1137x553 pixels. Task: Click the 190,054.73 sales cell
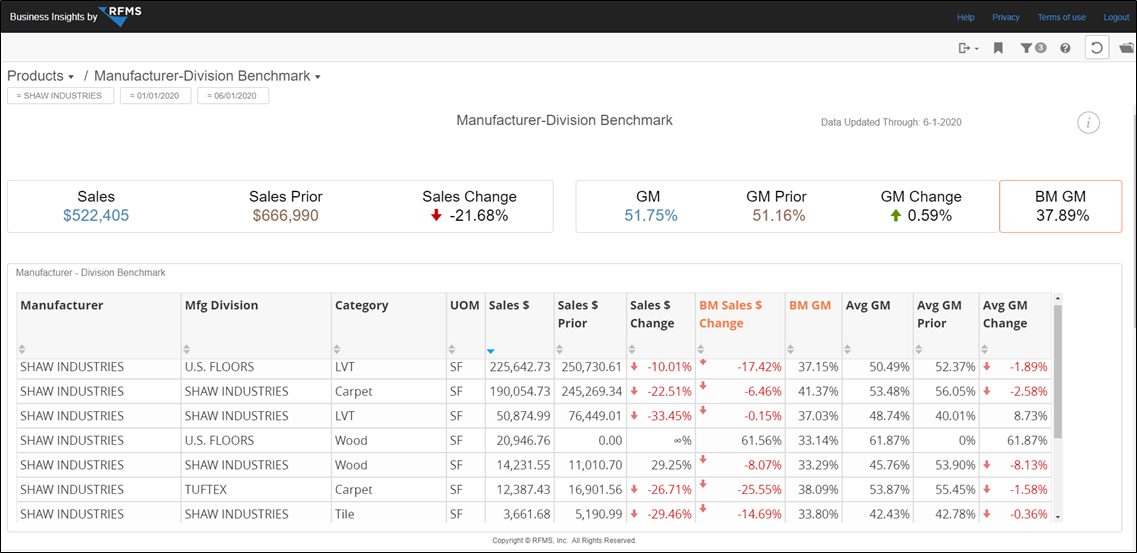(520, 391)
